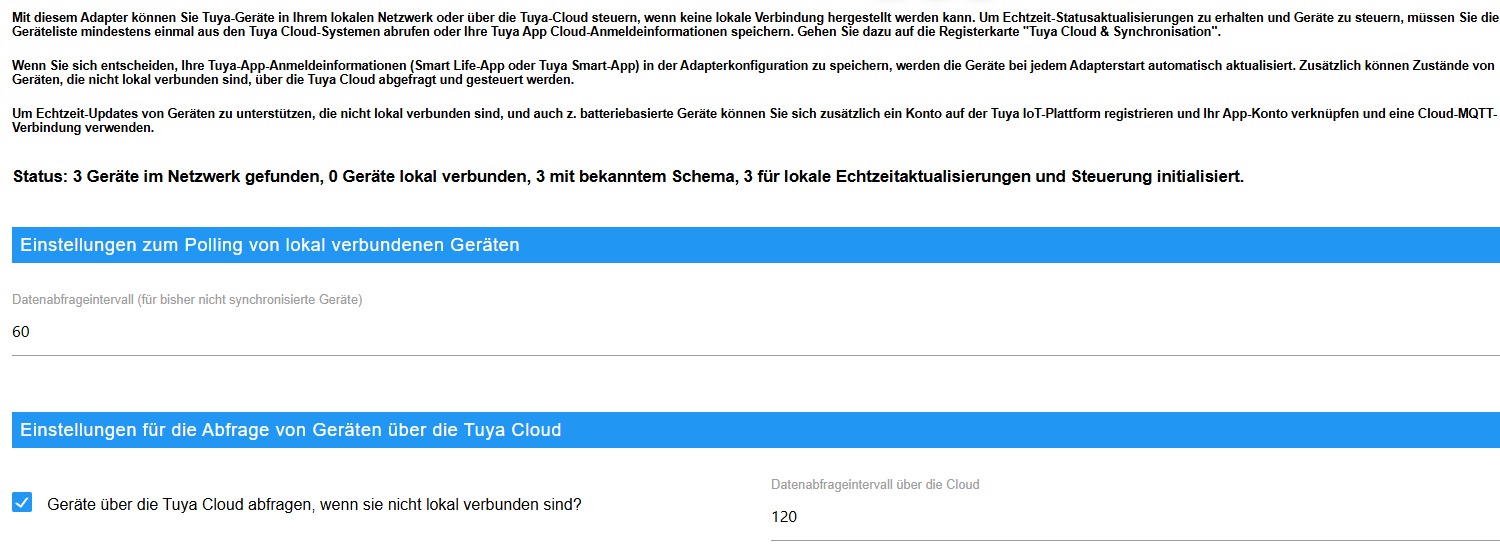The image size is (1500, 553).
Task: Click the 'Status: 3 Geräte im Netzwerk gefunden' line
Action: coord(628,177)
